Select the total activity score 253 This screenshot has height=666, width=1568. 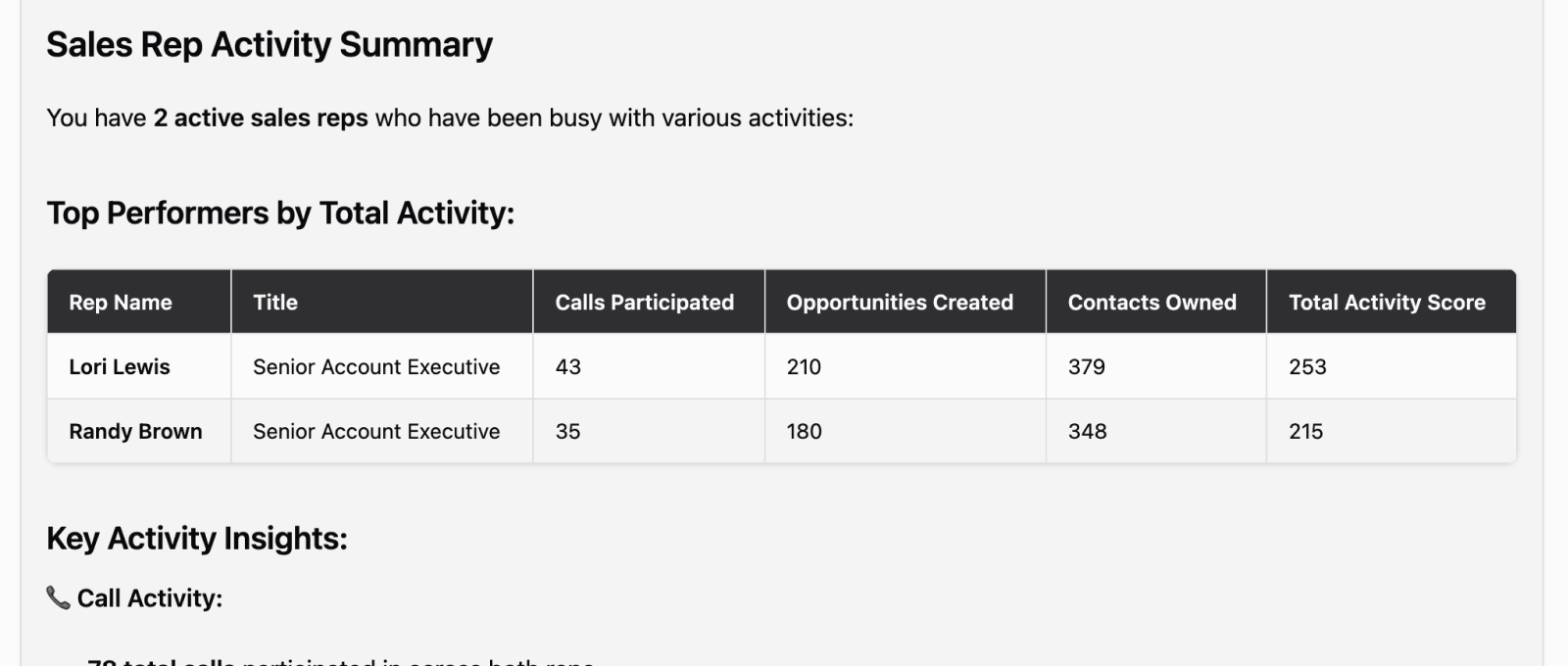(1307, 366)
